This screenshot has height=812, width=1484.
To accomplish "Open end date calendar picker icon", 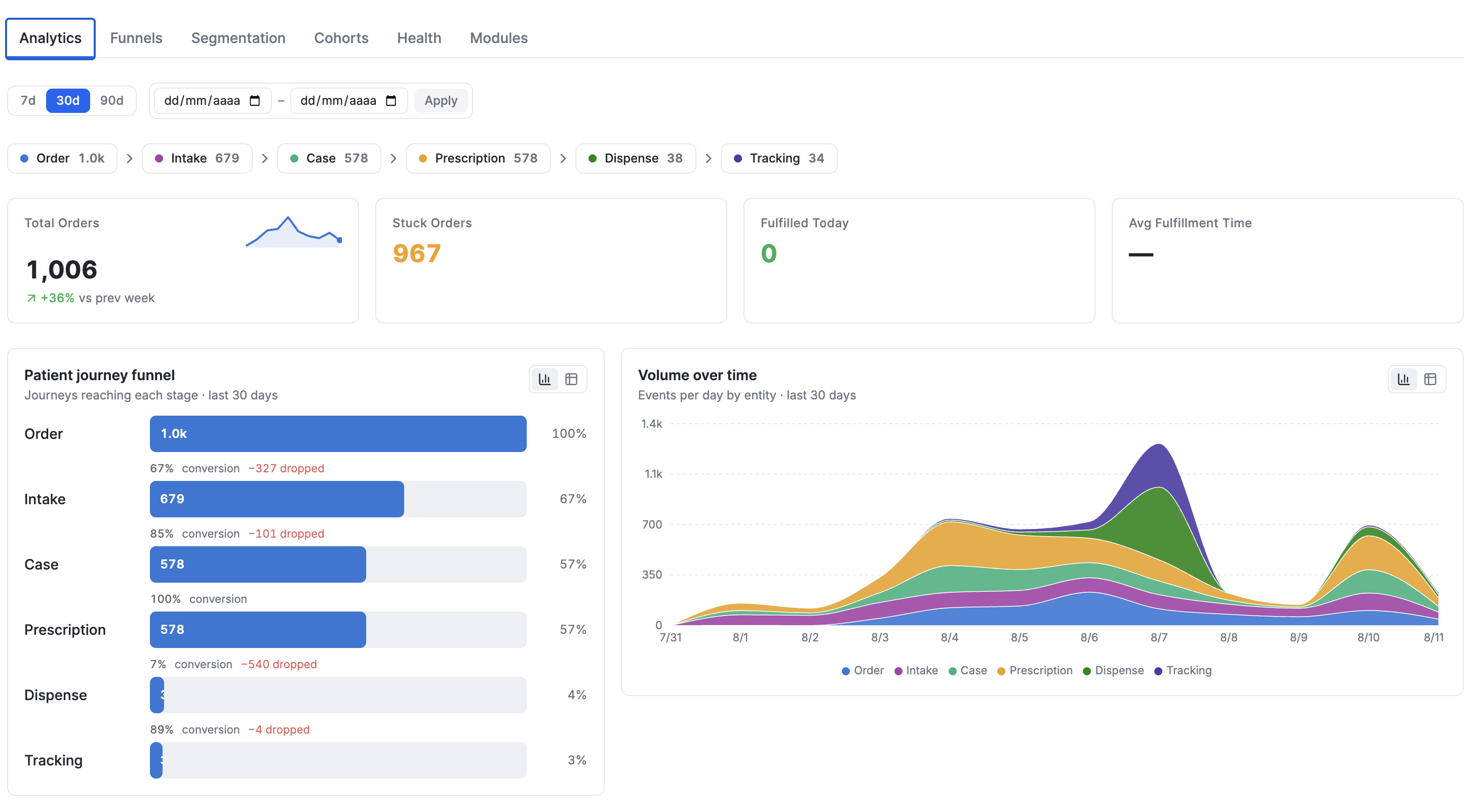I will pos(391,101).
